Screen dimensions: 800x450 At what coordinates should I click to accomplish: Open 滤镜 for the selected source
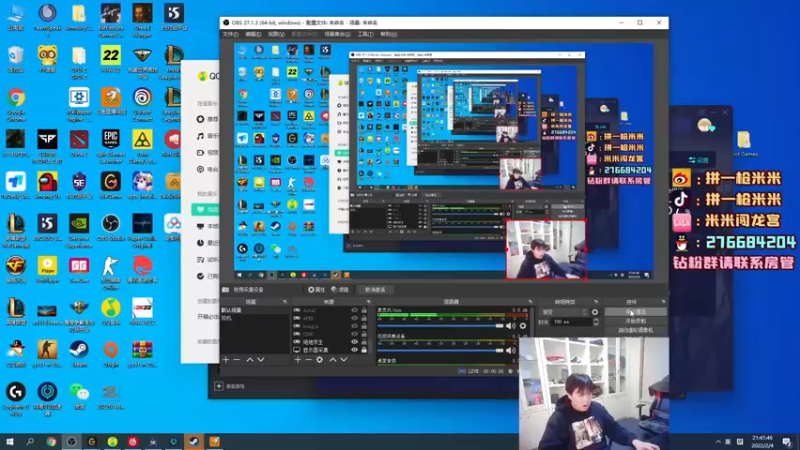tap(340, 290)
